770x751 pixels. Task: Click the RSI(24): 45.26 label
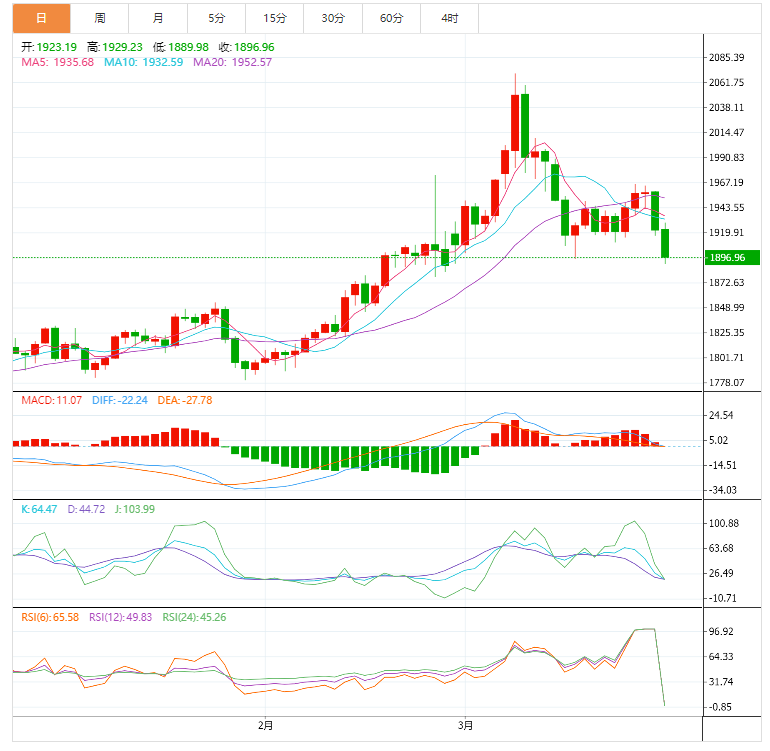(x=194, y=617)
